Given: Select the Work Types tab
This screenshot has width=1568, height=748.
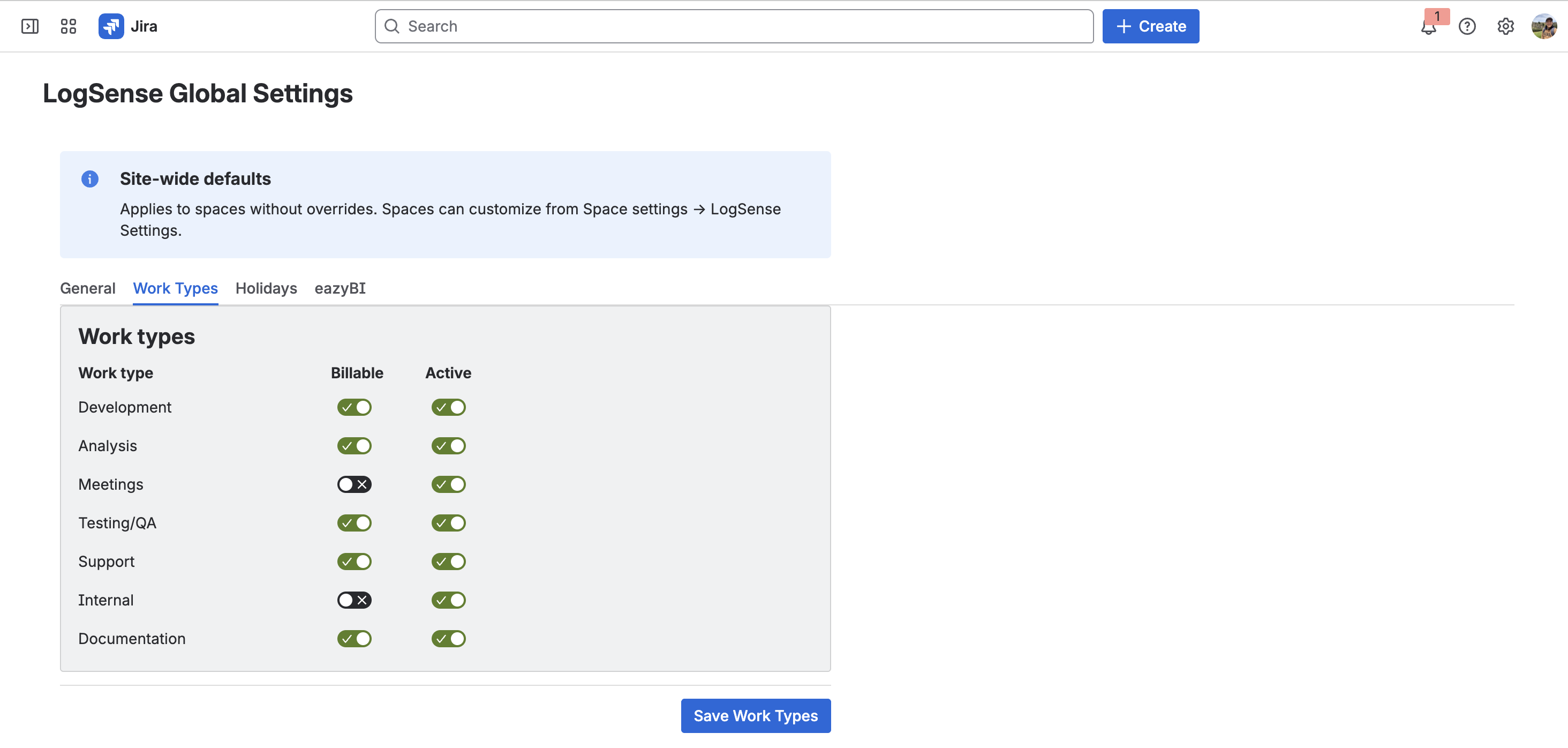Looking at the screenshot, I should [175, 288].
